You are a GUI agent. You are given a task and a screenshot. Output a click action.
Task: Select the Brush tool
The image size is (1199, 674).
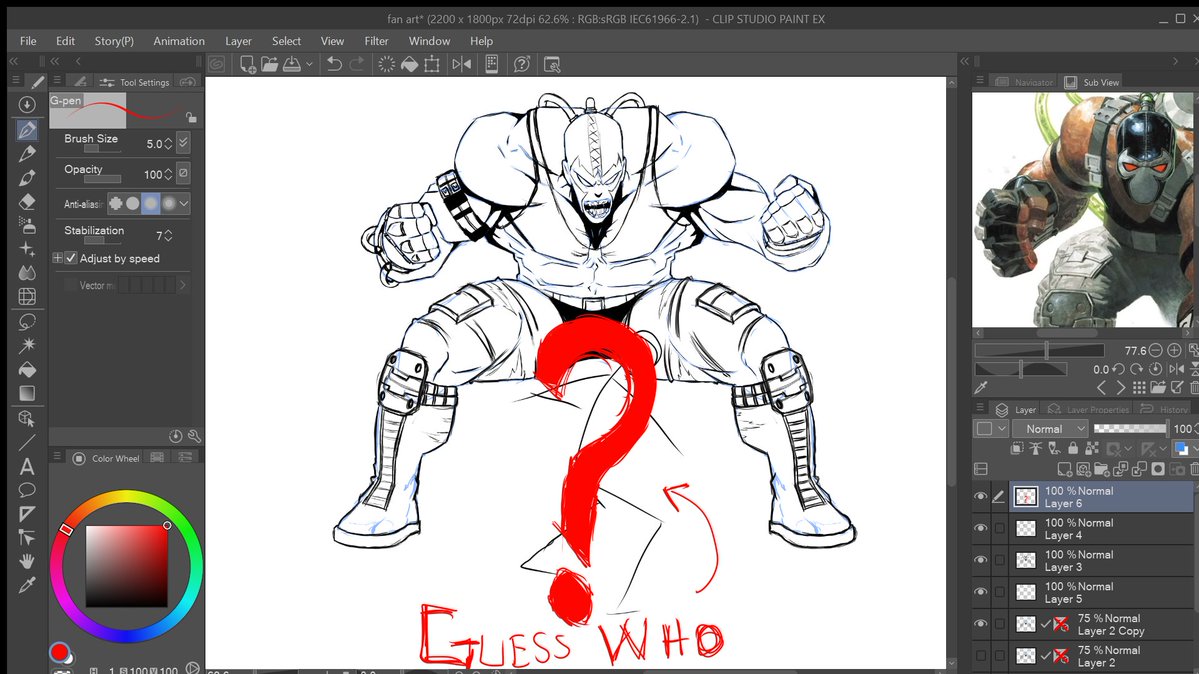[27, 178]
